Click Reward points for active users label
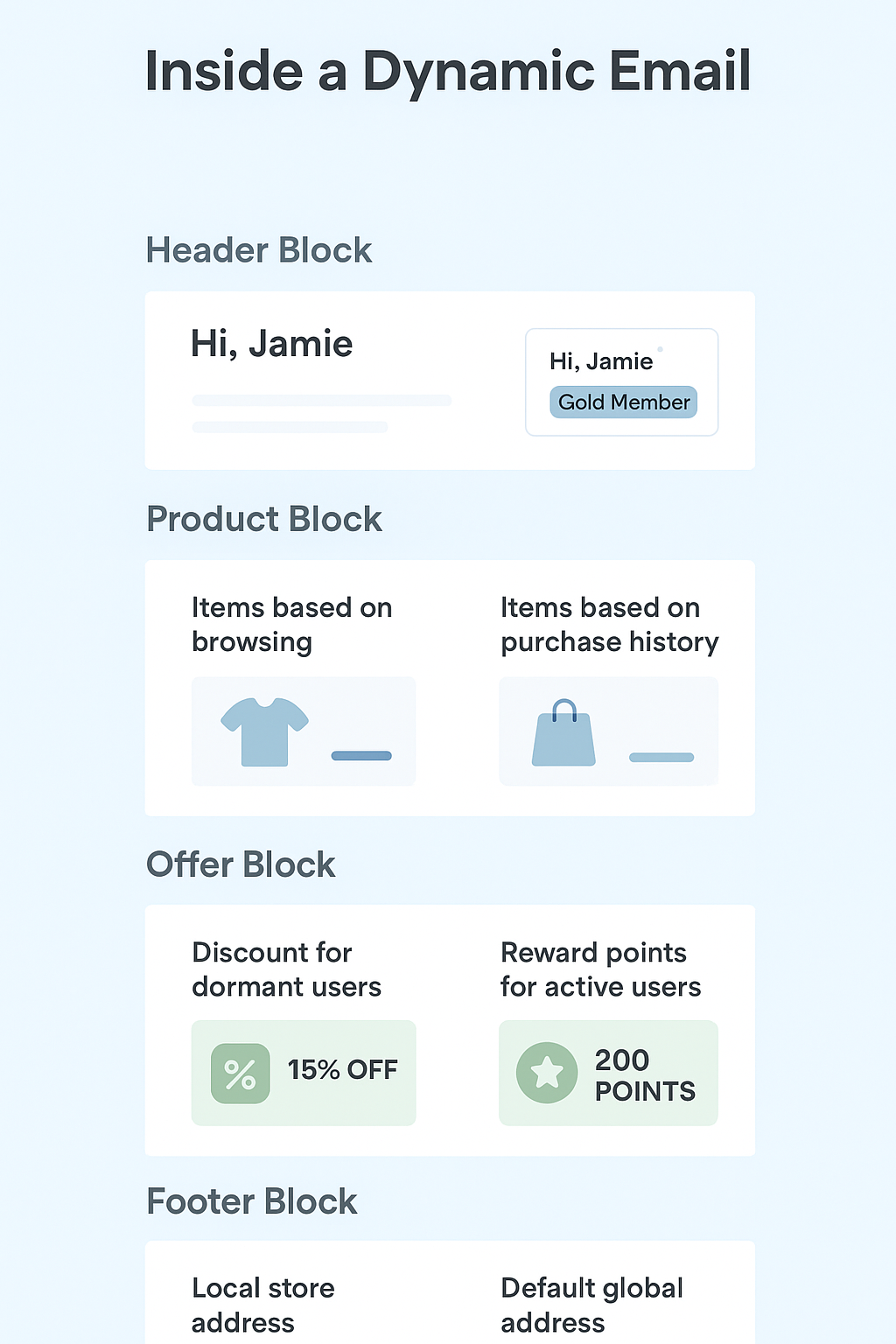The image size is (896, 1344). pyautogui.click(x=600, y=969)
